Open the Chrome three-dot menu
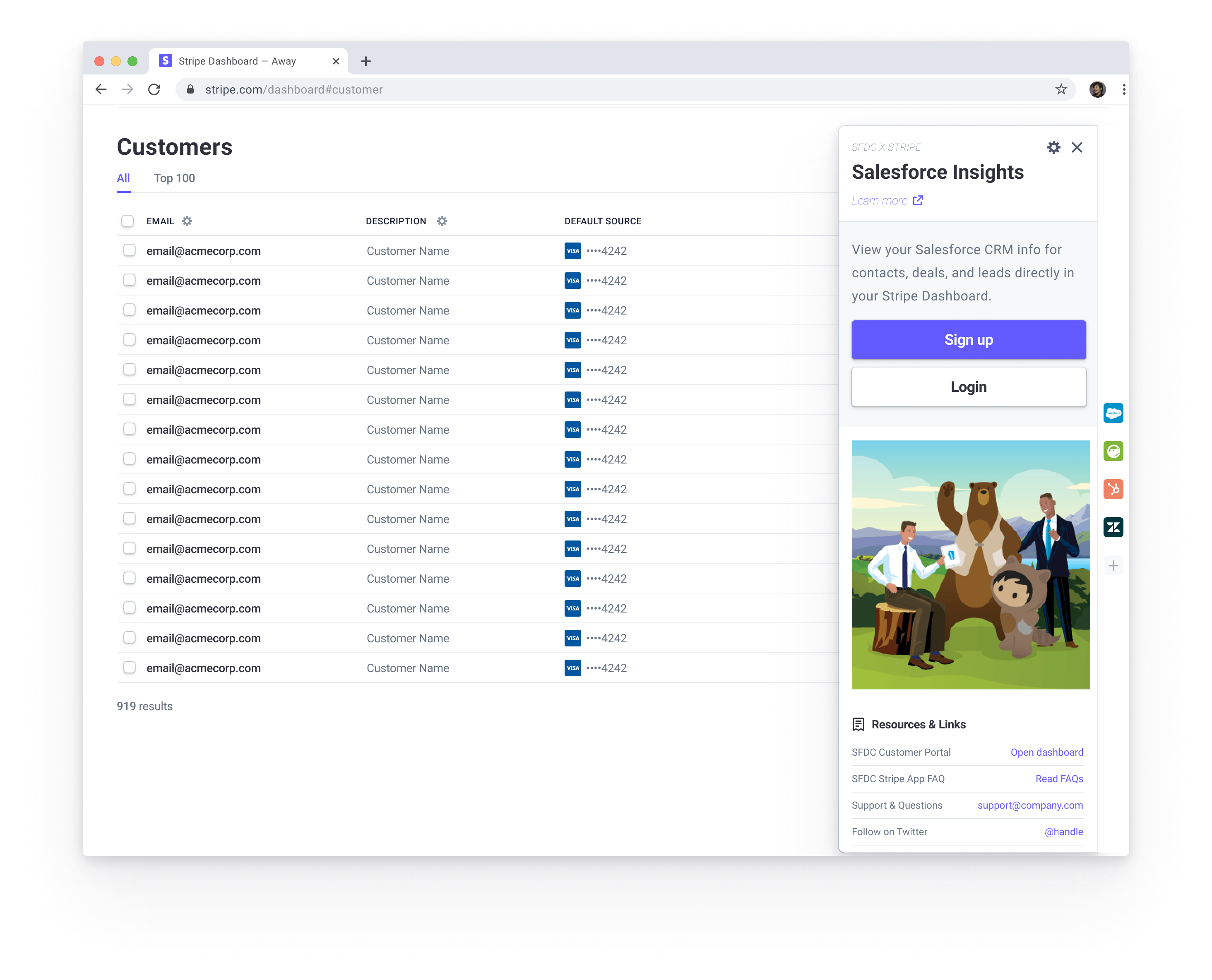The image size is (1212, 980). (1123, 89)
